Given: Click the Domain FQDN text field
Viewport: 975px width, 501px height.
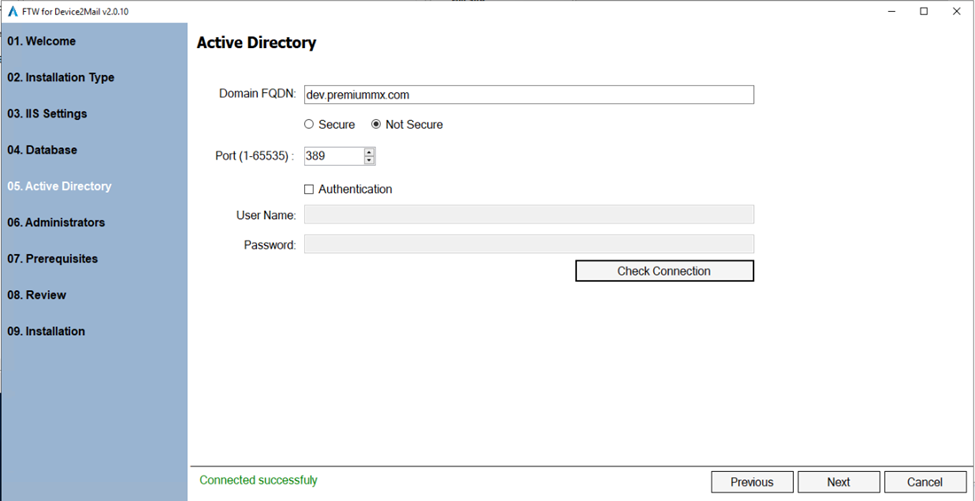Looking at the screenshot, I should click(x=528, y=95).
